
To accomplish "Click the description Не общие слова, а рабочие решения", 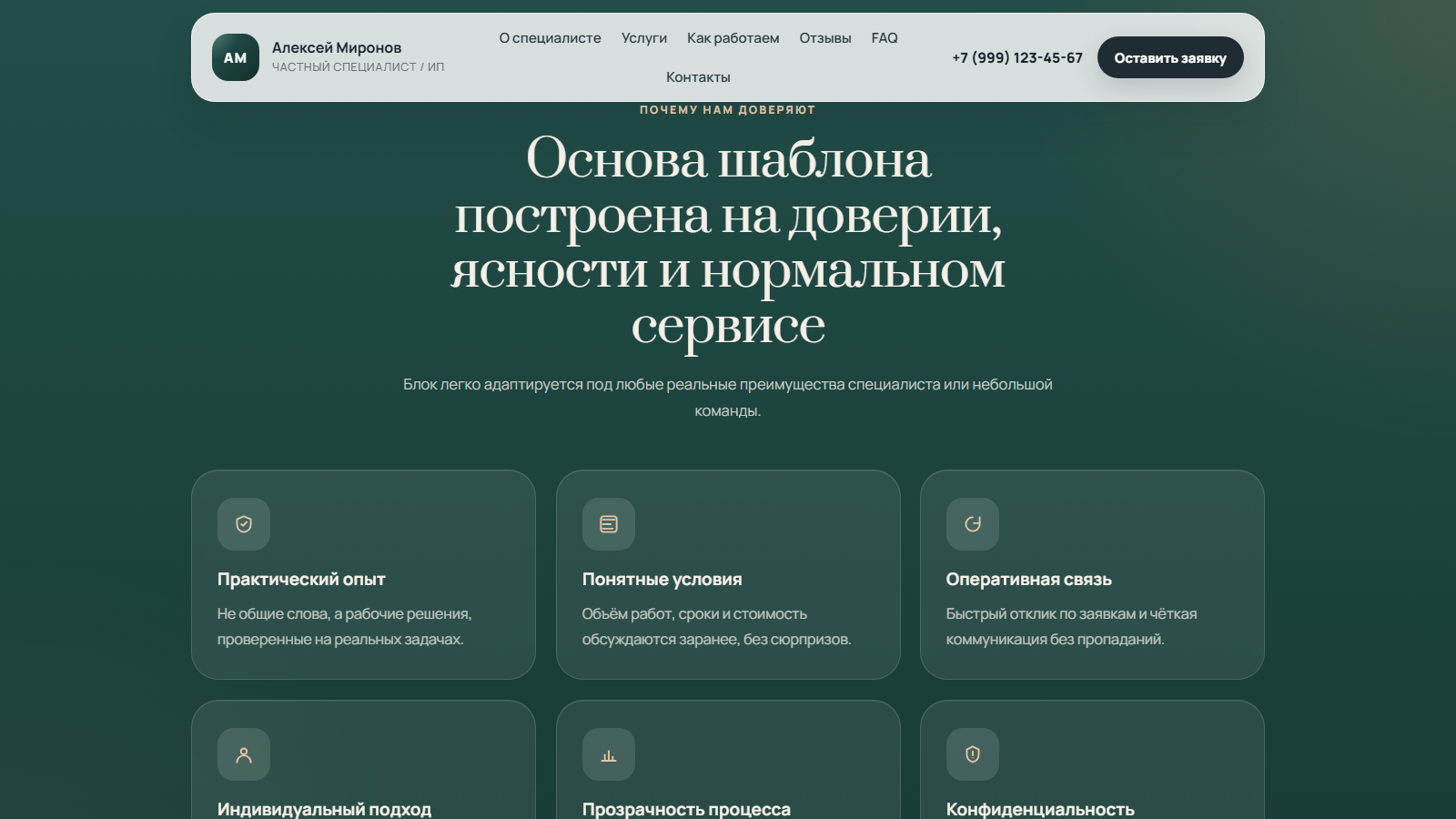I will 345,627.
